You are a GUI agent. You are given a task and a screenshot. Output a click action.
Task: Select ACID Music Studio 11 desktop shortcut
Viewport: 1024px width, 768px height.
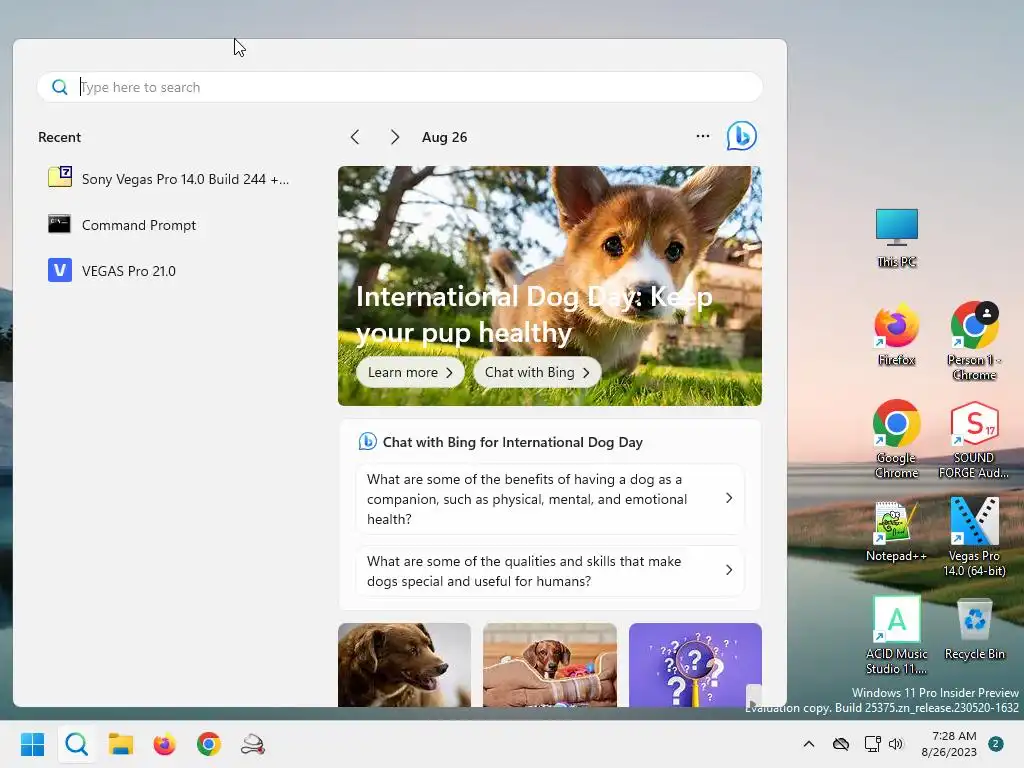coord(897,635)
